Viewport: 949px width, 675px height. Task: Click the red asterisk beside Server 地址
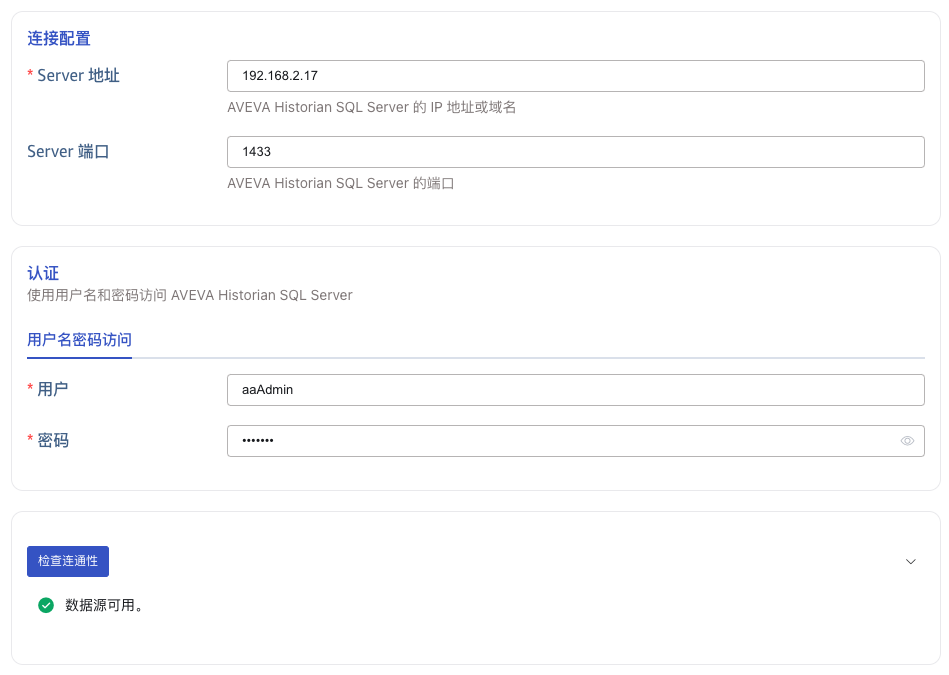(x=30, y=76)
